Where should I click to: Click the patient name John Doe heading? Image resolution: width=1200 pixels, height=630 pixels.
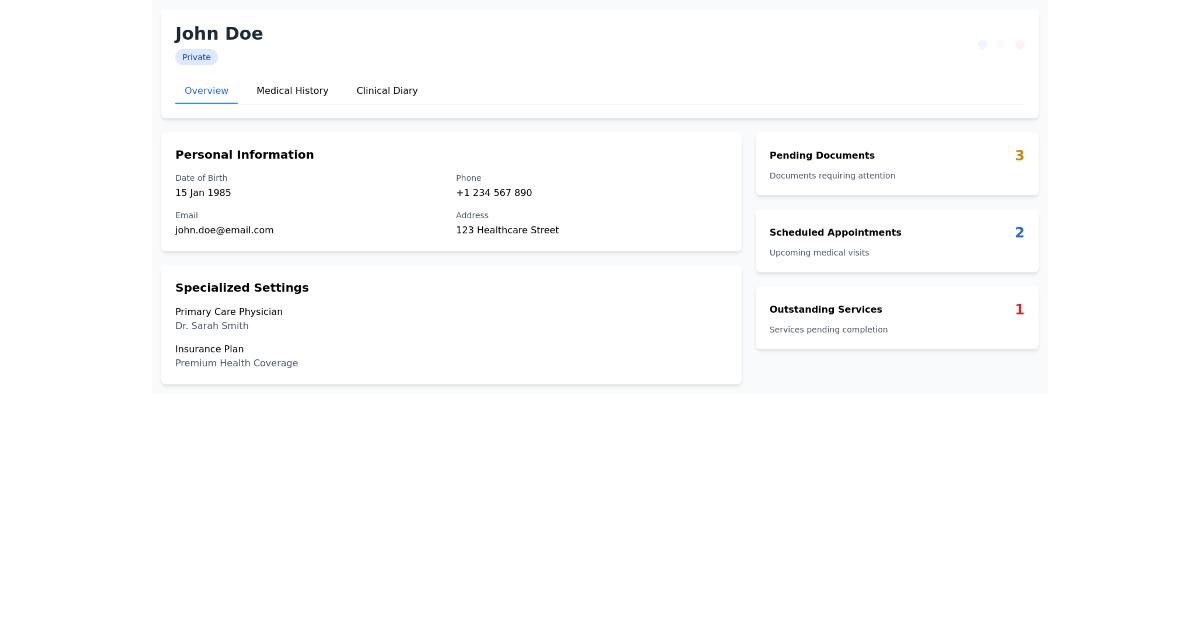pyautogui.click(x=219, y=33)
